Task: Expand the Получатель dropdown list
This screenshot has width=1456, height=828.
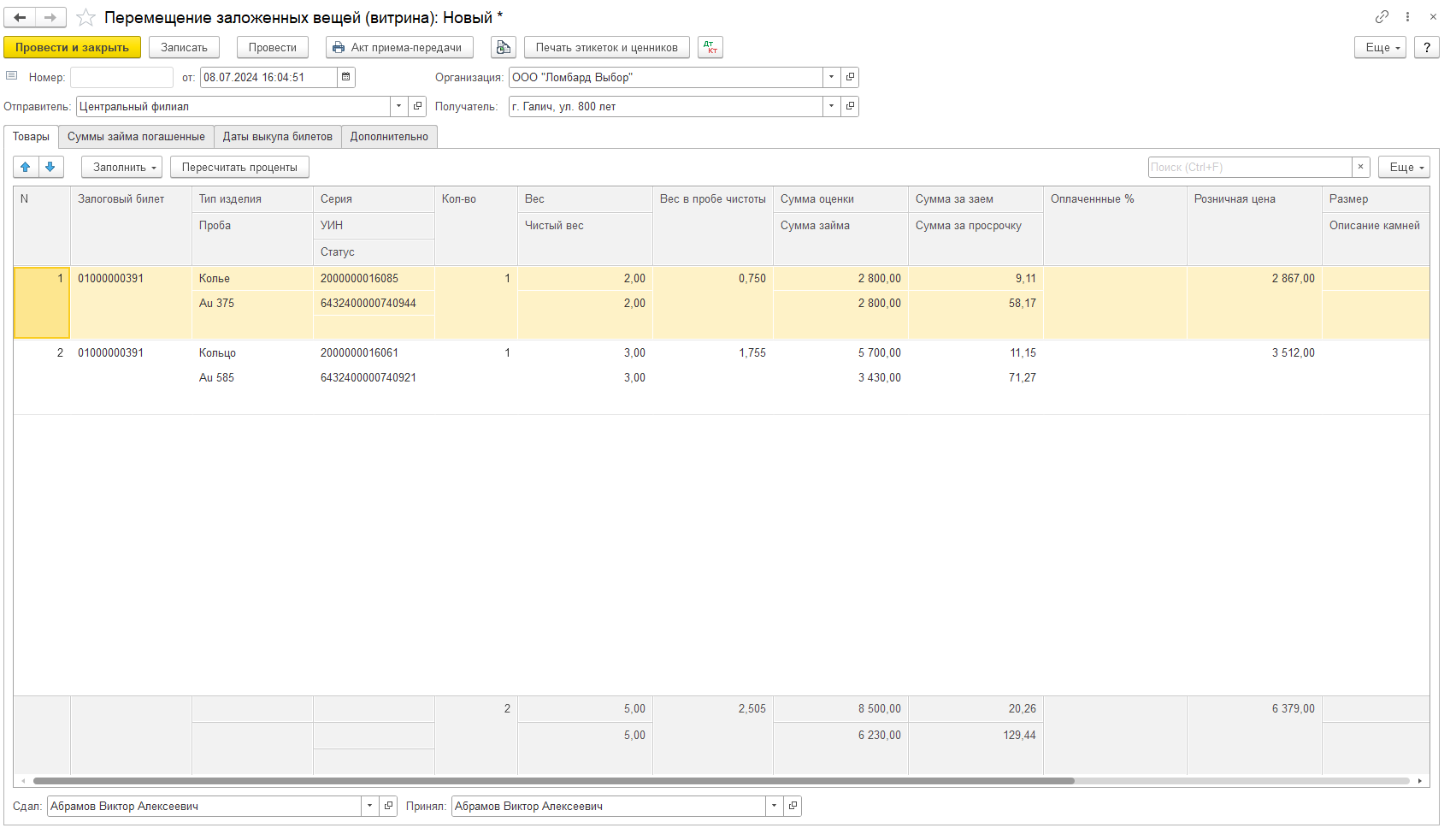Action: pyautogui.click(x=831, y=106)
